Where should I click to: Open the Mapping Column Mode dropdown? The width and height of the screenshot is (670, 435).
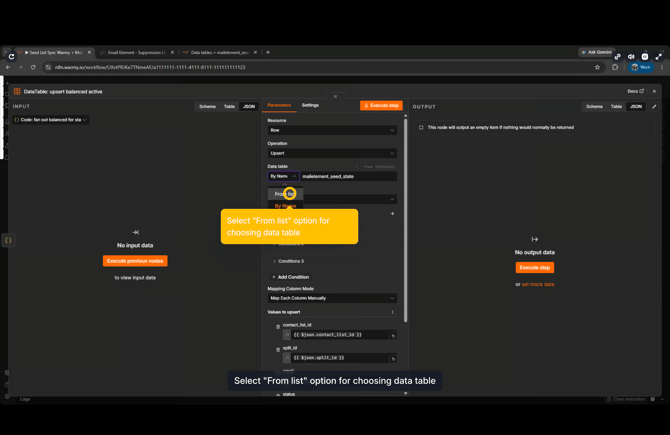[332, 298]
